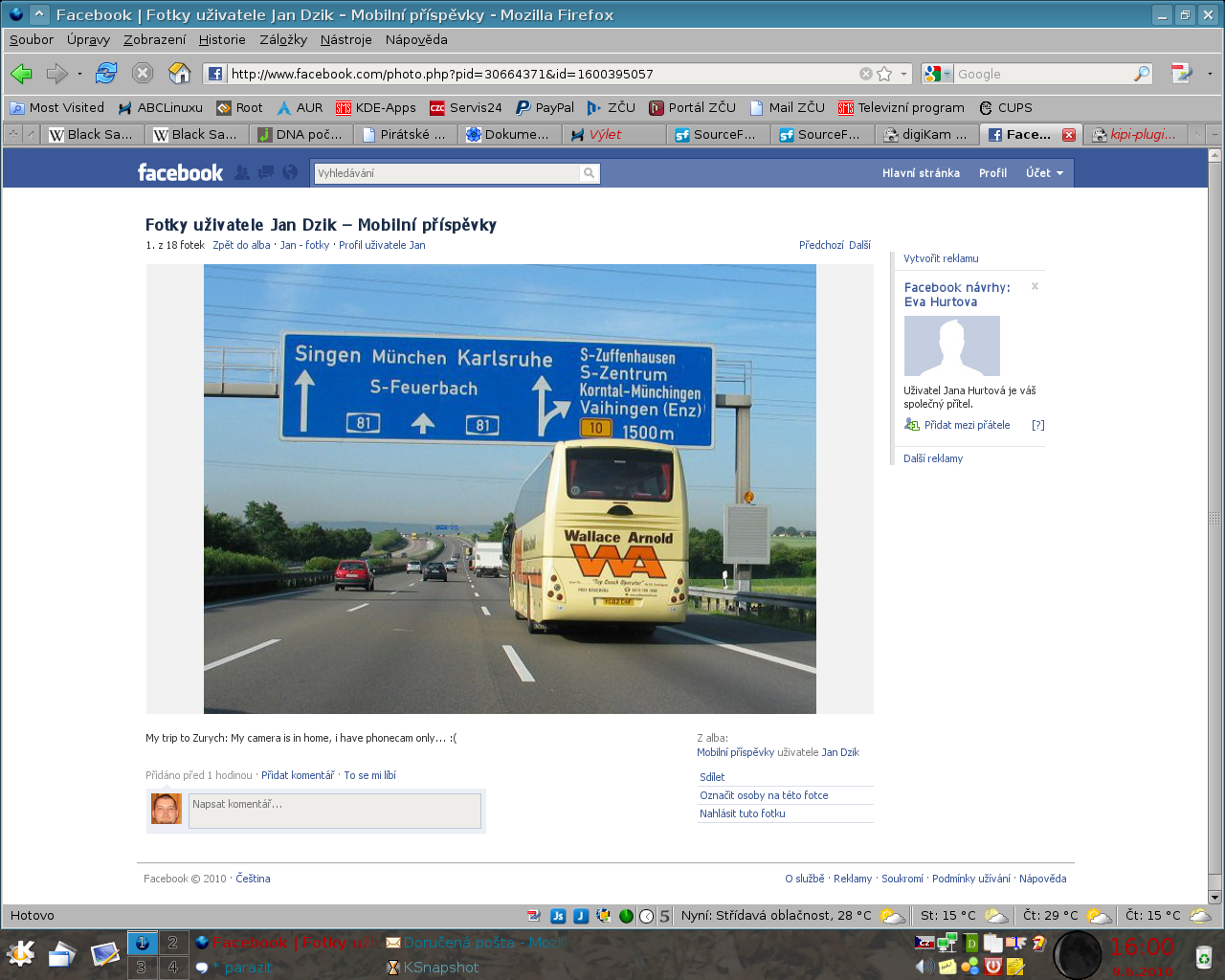Close the Facebook browser tab

coord(1069,135)
